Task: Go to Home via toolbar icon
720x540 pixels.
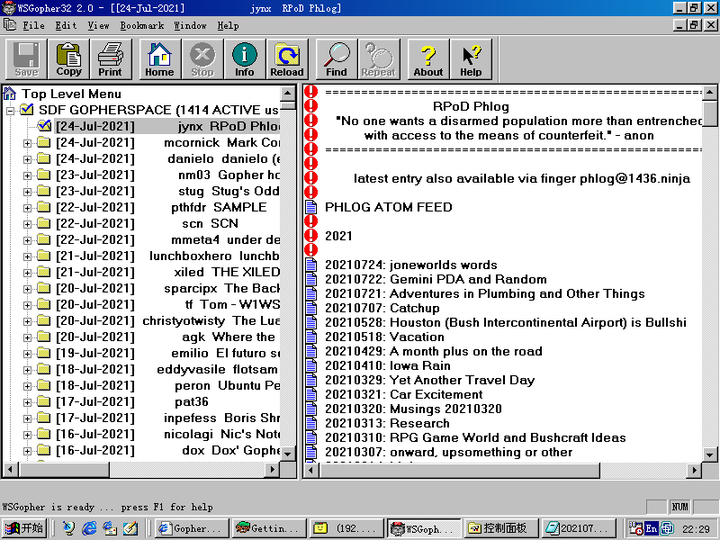Action: [x=159, y=59]
